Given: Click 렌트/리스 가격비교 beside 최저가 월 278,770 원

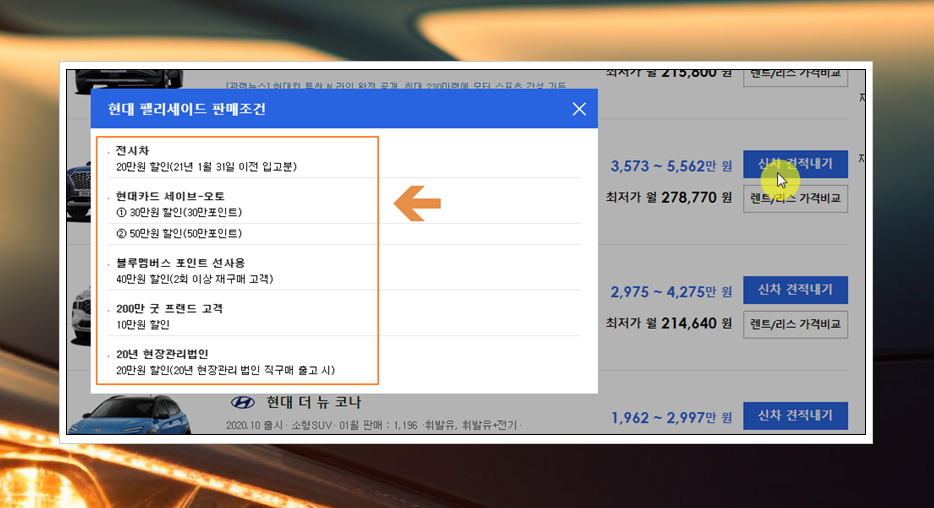Looking at the screenshot, I should (795, 198).
